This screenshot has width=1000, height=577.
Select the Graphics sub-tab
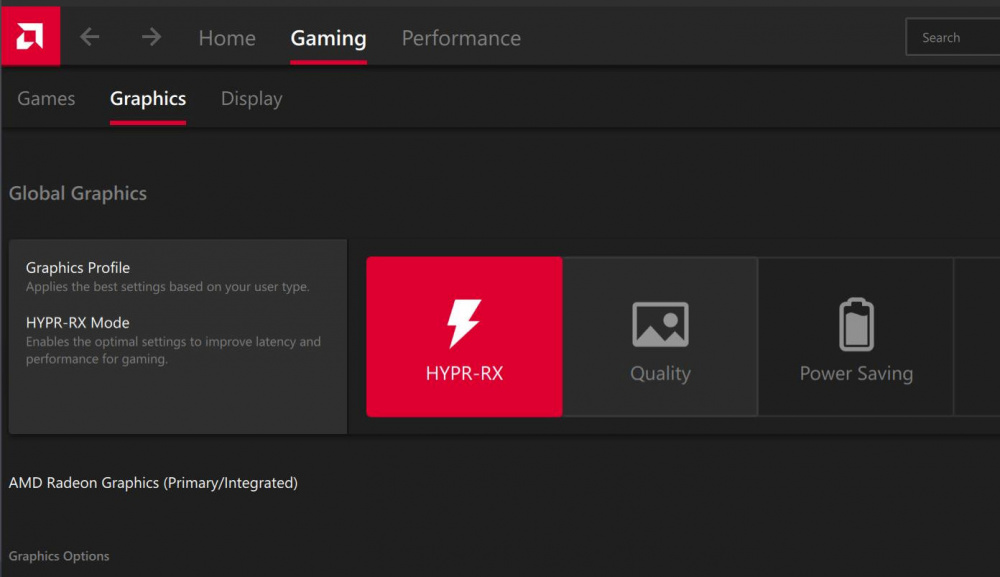(148, 99)
